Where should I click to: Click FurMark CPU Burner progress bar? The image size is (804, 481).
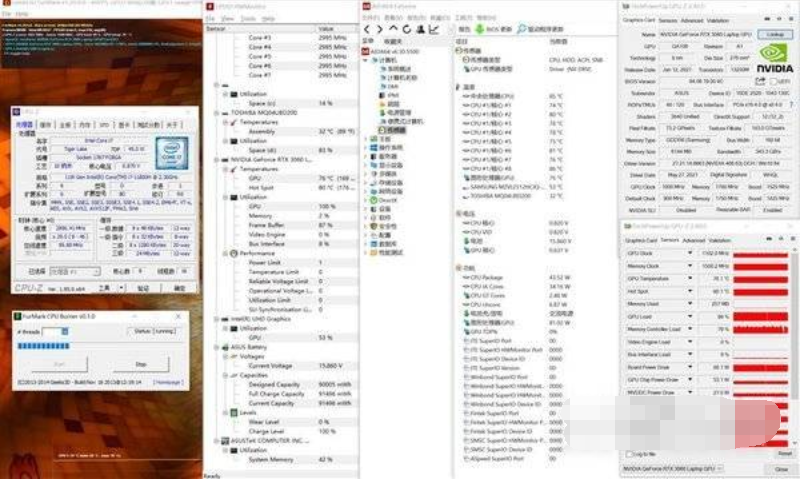click(x=44, y=346)
